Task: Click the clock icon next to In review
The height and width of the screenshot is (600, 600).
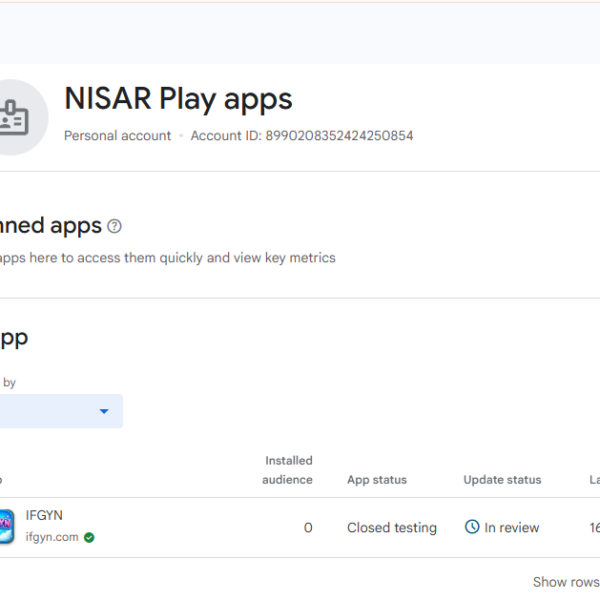Action: [x=472, y=527]
